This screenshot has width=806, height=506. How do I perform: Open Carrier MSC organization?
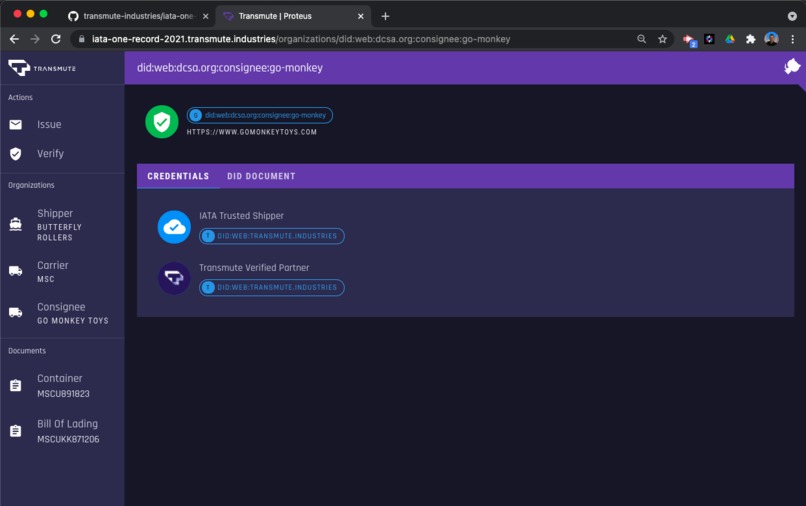62,271
